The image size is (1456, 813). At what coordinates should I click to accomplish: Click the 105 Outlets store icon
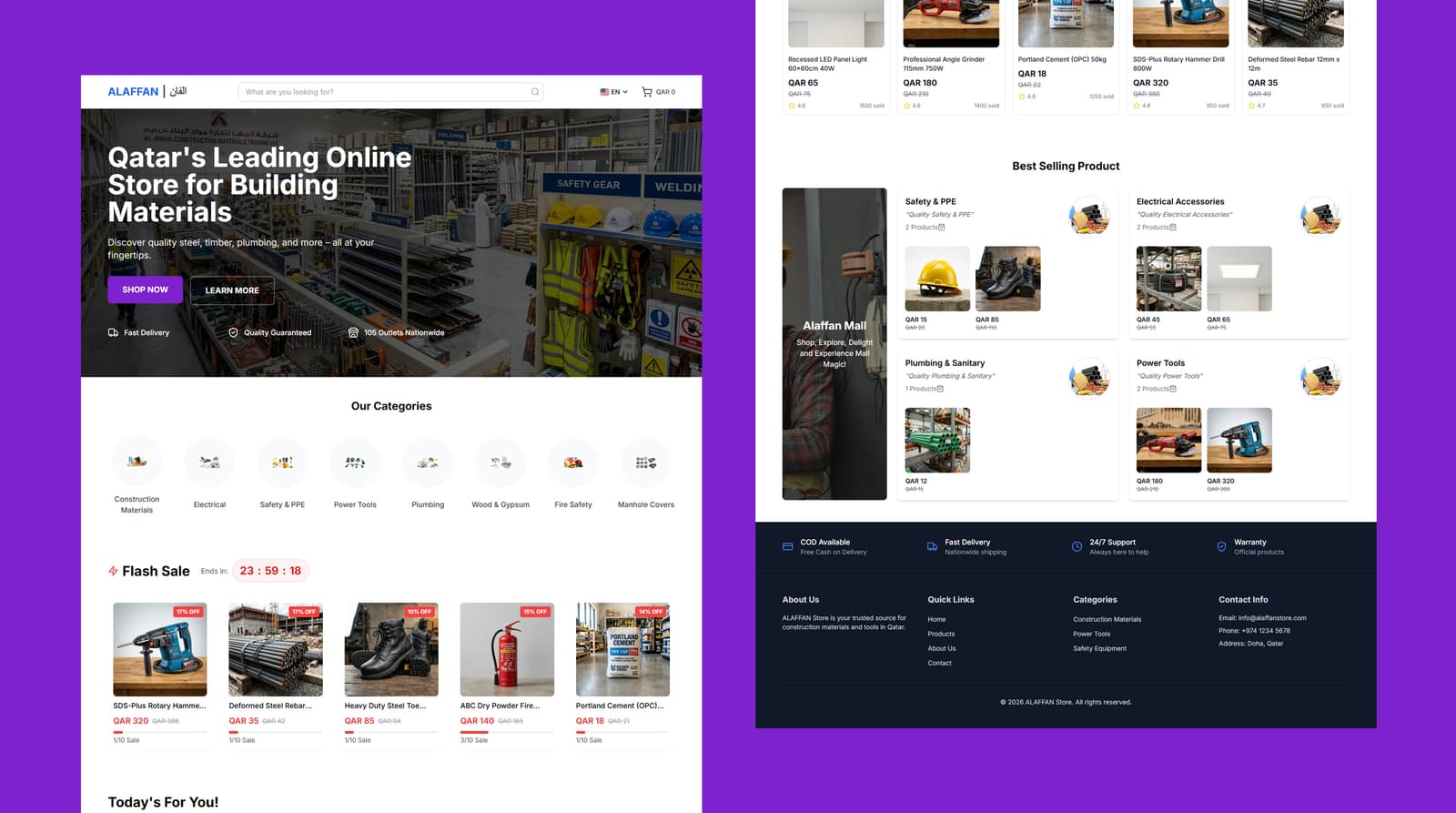coord(353,332)
